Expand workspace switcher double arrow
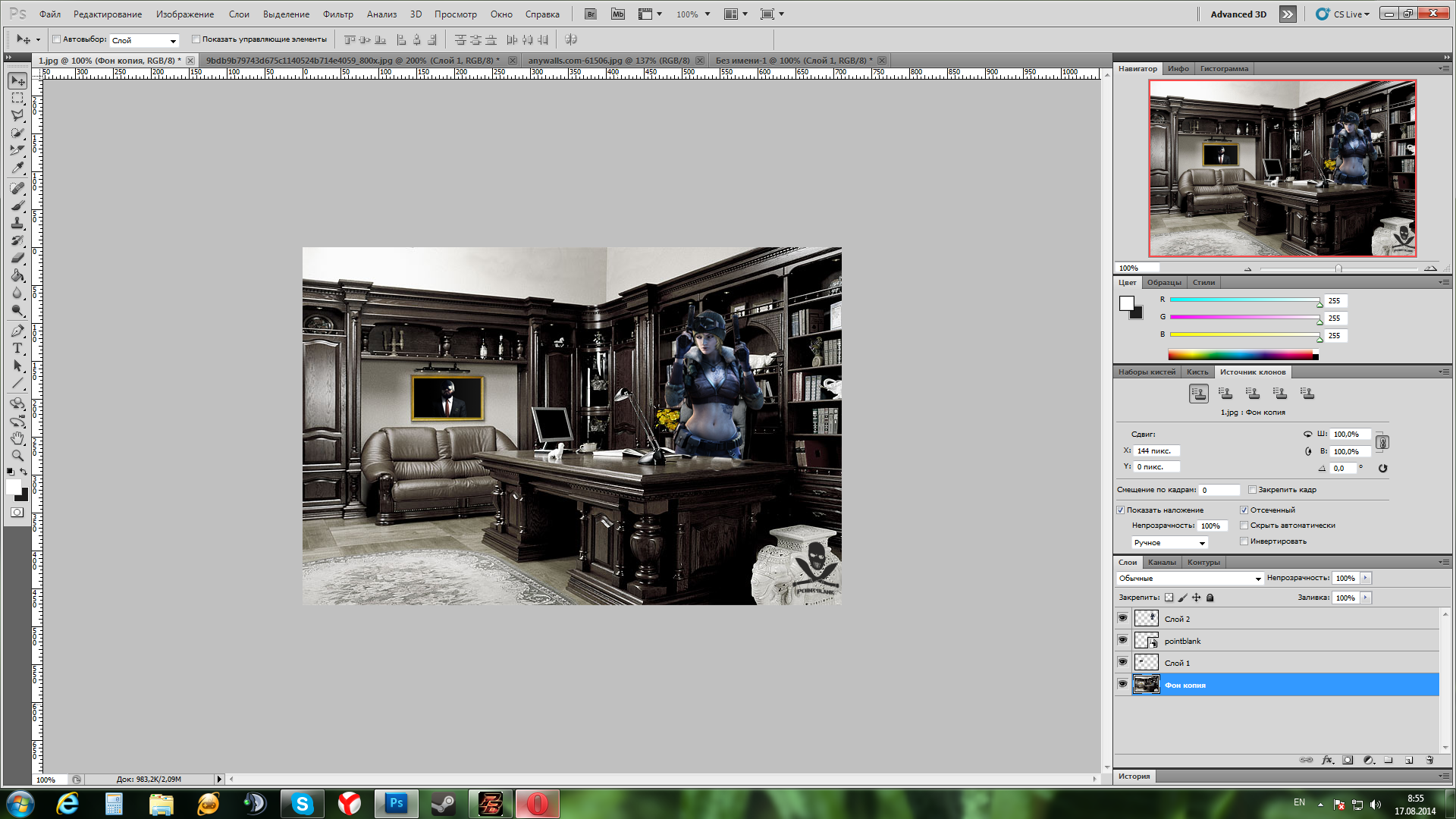The height and width of the screenshot is (819, 1456). pos(1288,14)
